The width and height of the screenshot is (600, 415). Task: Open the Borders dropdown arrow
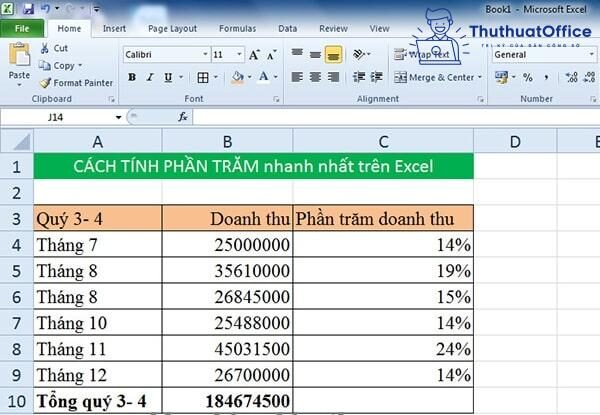click(x=215, y=77)
